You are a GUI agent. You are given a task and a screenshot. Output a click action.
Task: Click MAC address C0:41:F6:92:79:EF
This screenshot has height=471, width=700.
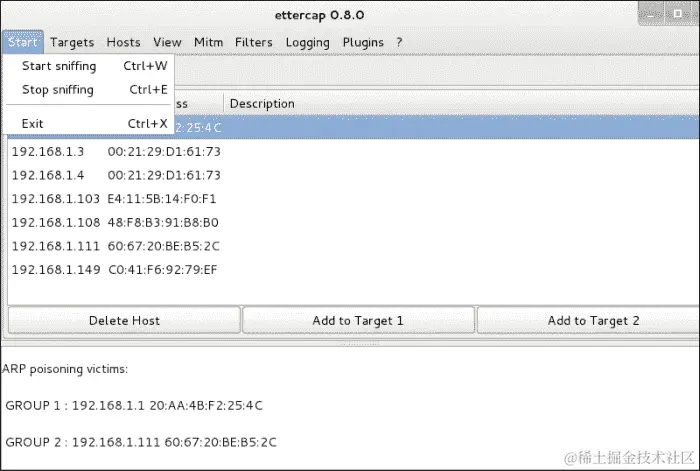point(162,270)
